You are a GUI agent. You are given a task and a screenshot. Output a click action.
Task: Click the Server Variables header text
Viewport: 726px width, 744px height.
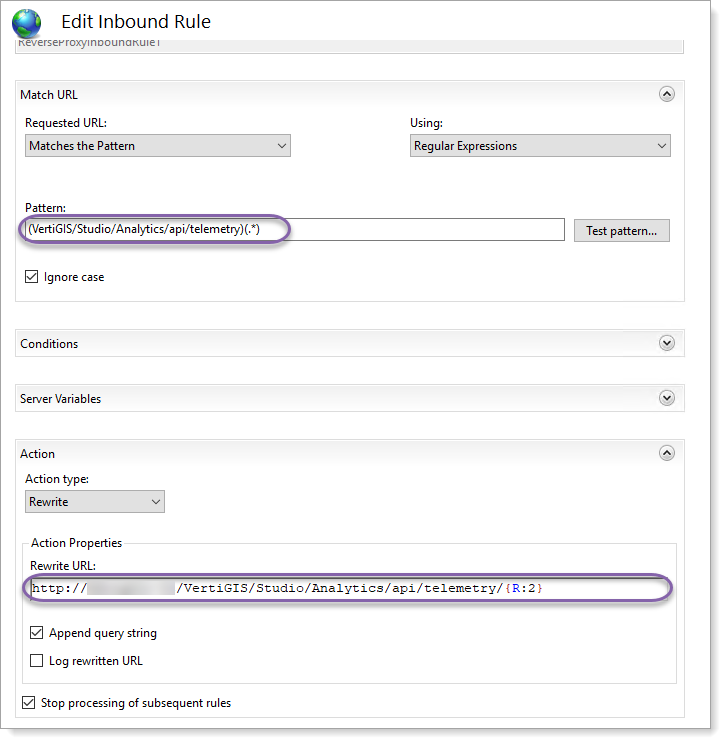[60, 399]
